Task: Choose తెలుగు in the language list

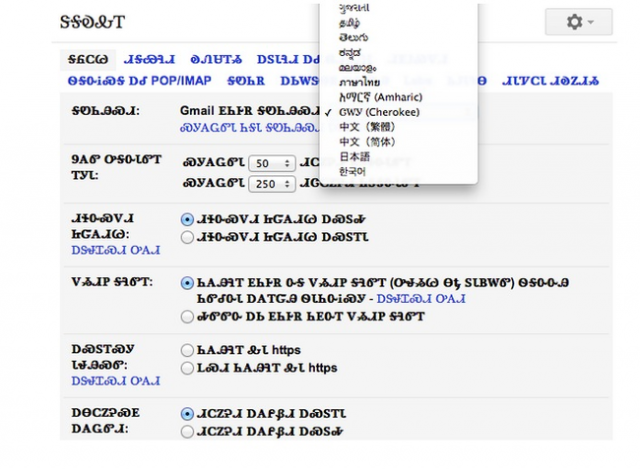Action: click(355, 39)
